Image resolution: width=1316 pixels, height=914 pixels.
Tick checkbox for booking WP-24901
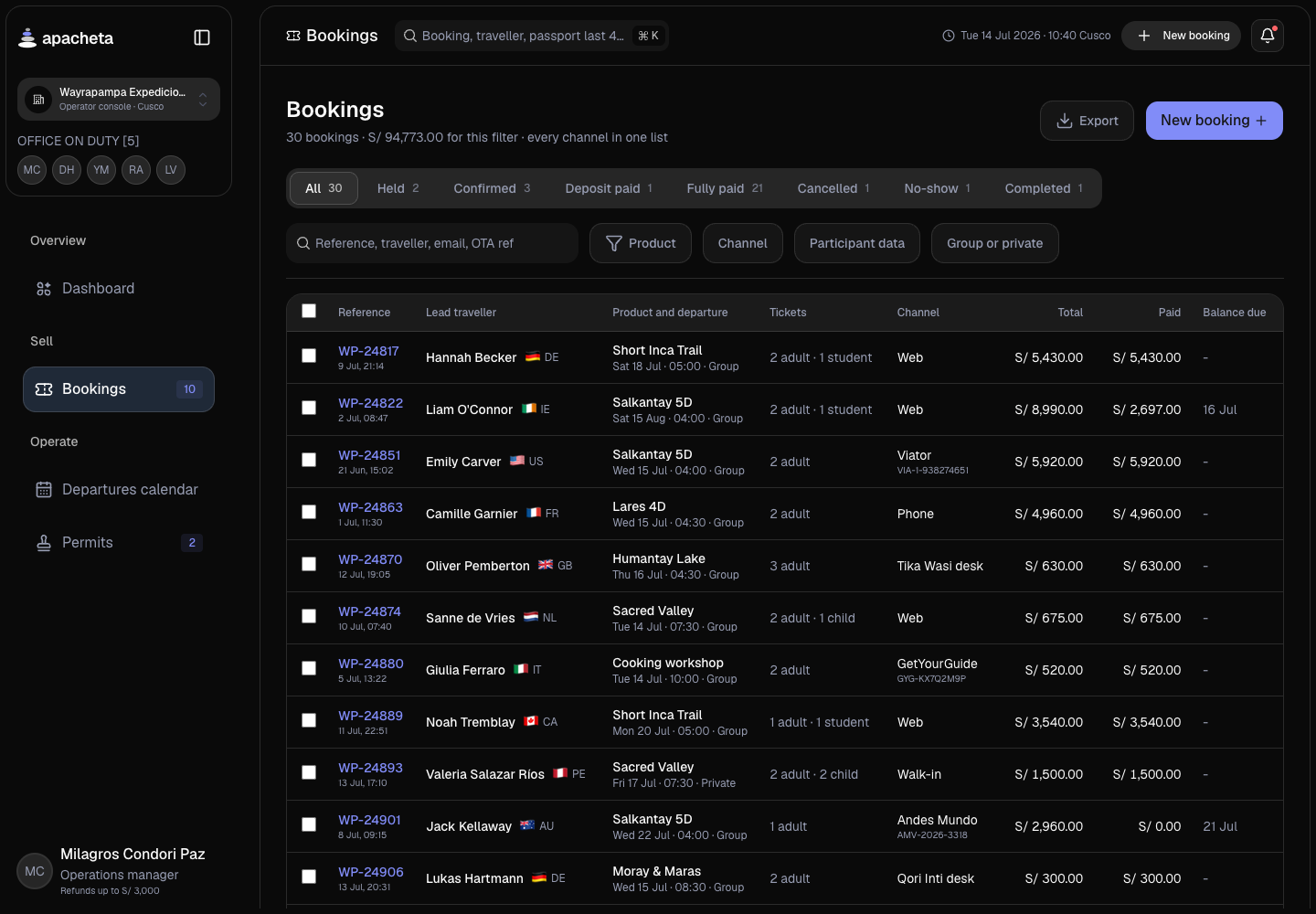point(309,824)
